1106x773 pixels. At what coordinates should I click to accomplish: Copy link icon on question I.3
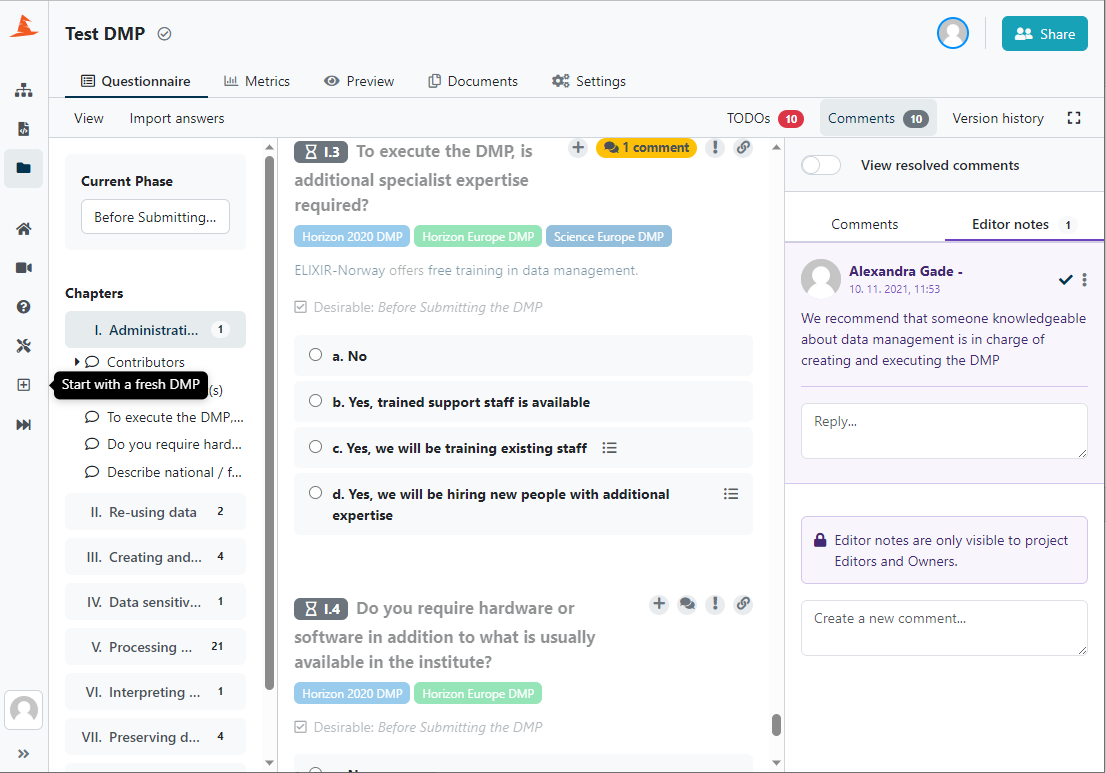click(x=743, y=147)
